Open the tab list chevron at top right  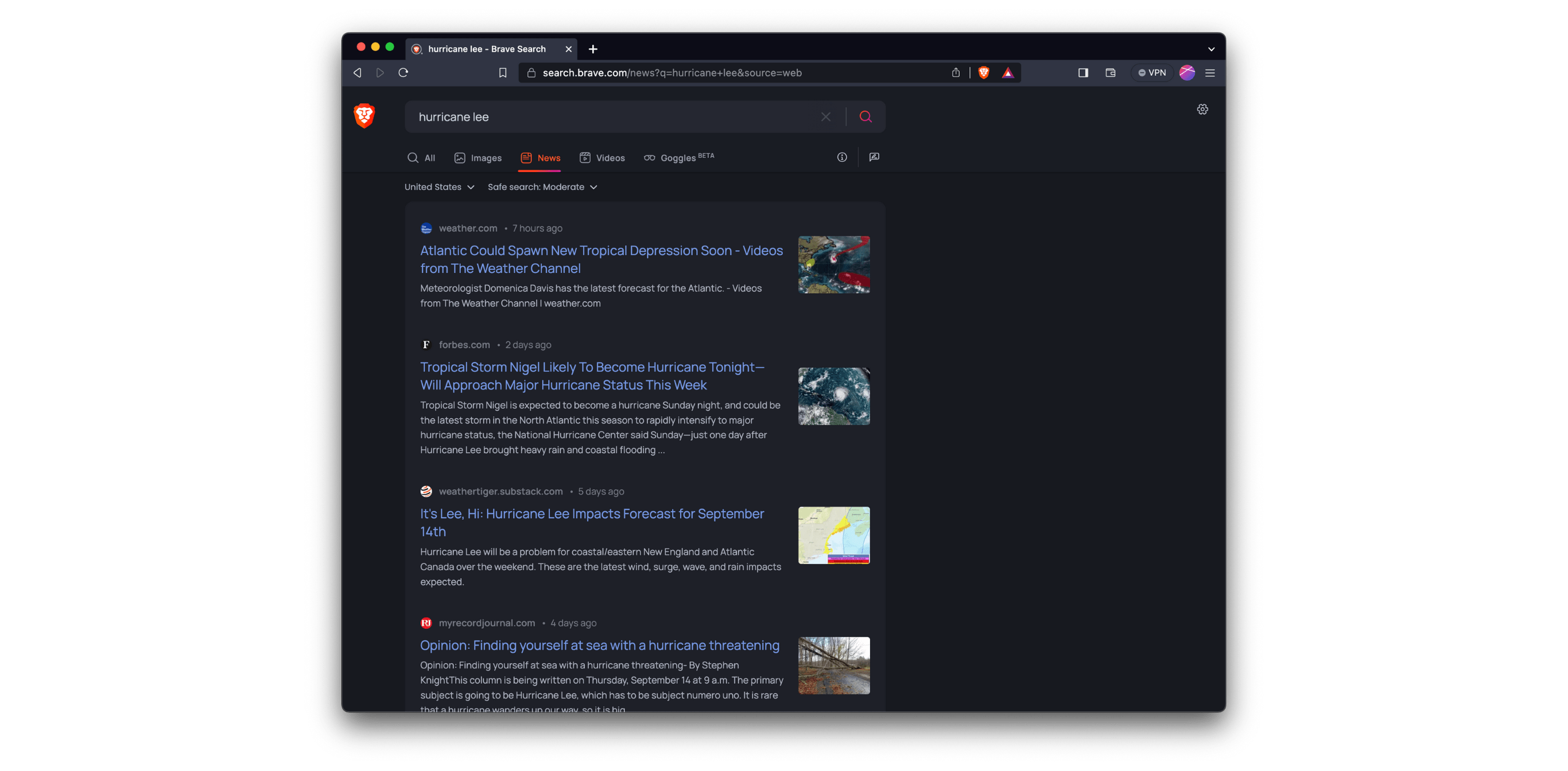[x=1212, y=49]
